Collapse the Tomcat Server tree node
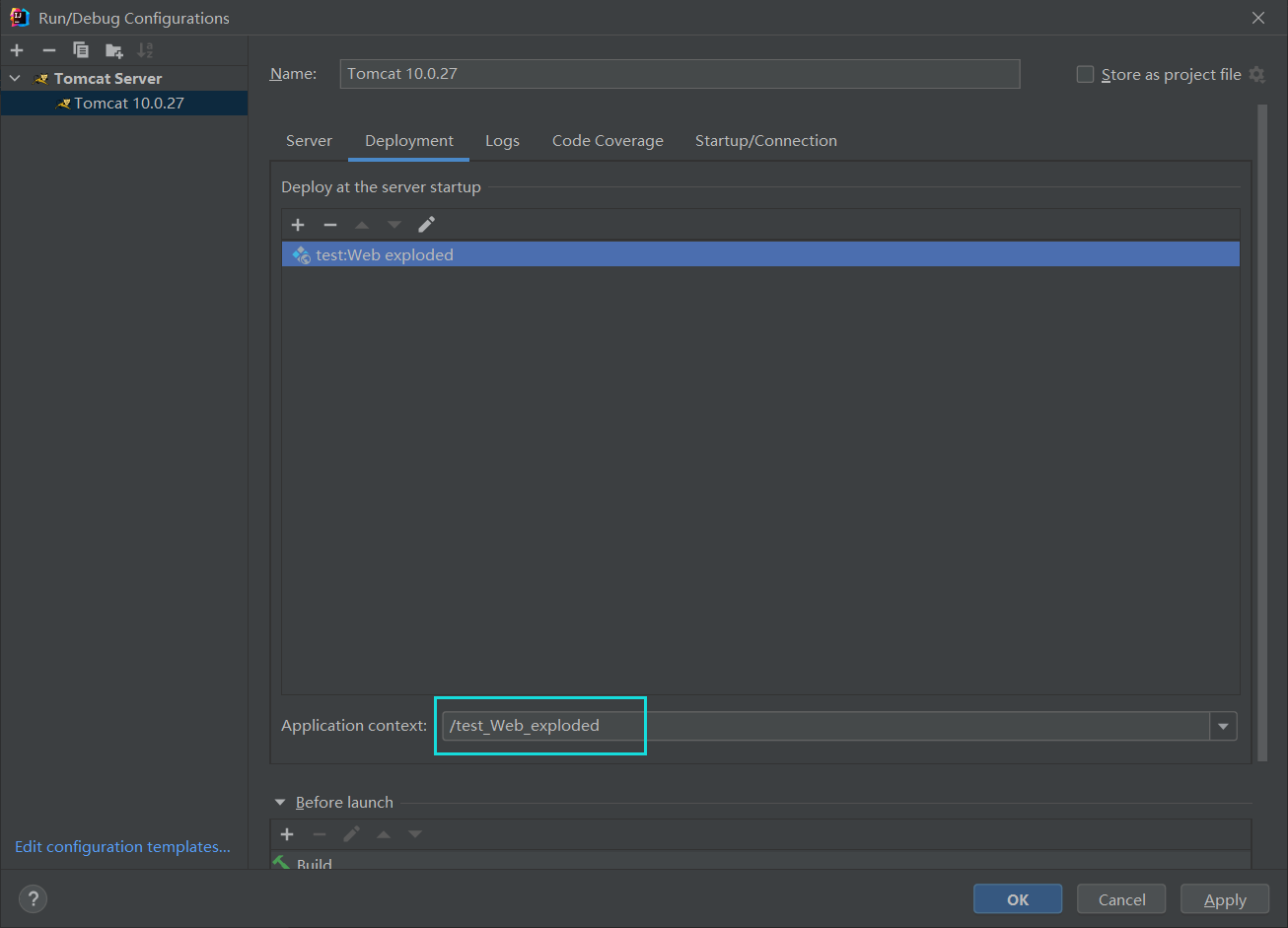 point(15,79)
